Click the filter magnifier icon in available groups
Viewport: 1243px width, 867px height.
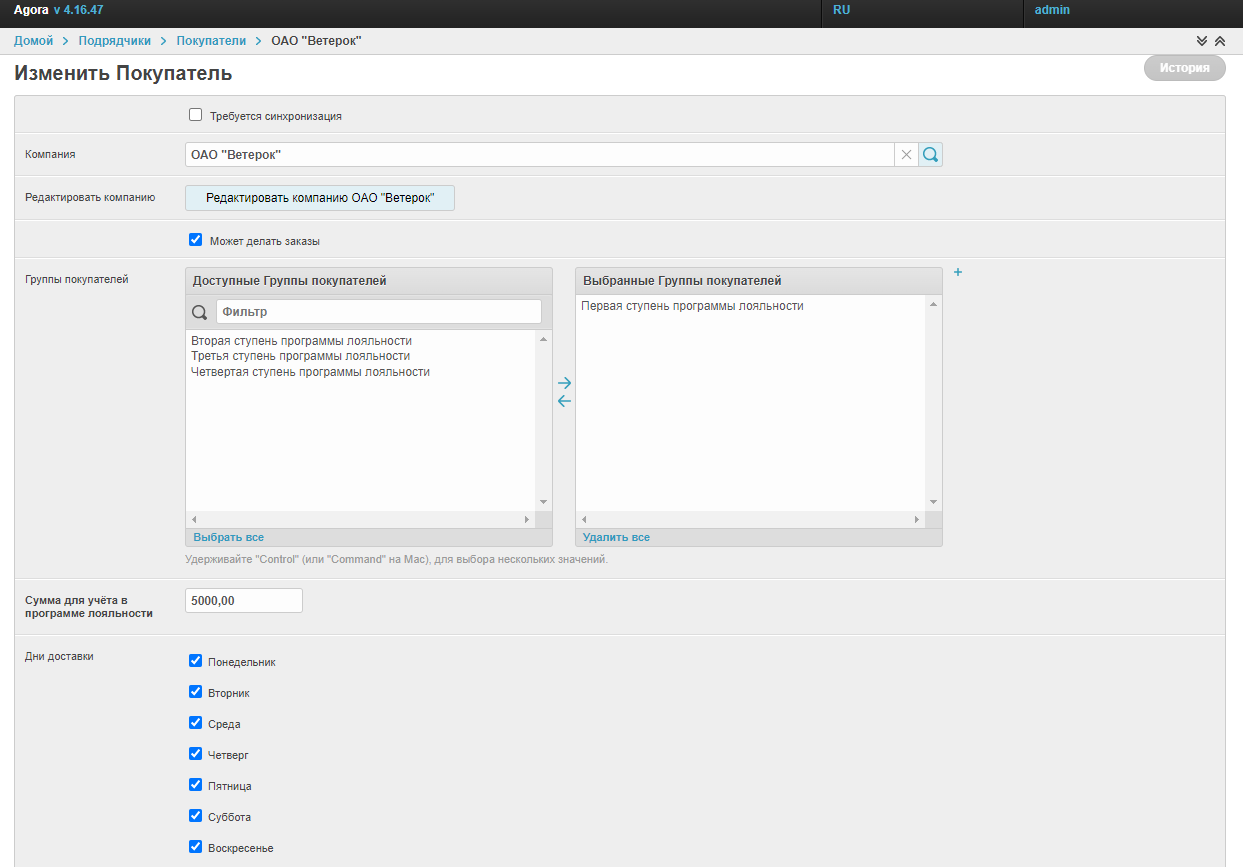pyautogui.click(x=199, y=312)
